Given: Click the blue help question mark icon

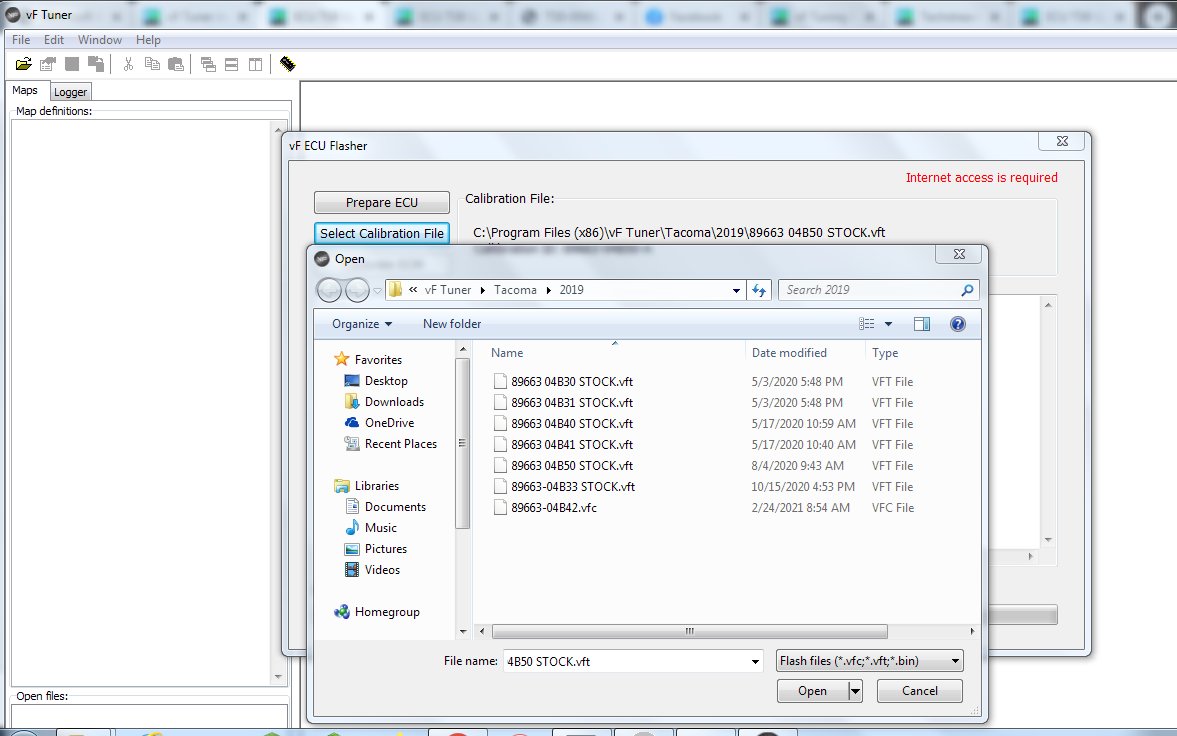Looking at the screenshot, I should pos(958,324).
